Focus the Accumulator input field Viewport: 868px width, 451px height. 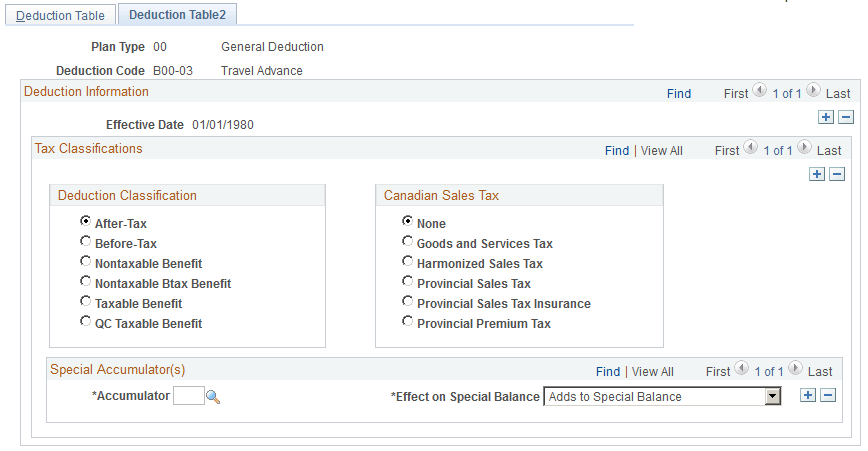point(189,396)
